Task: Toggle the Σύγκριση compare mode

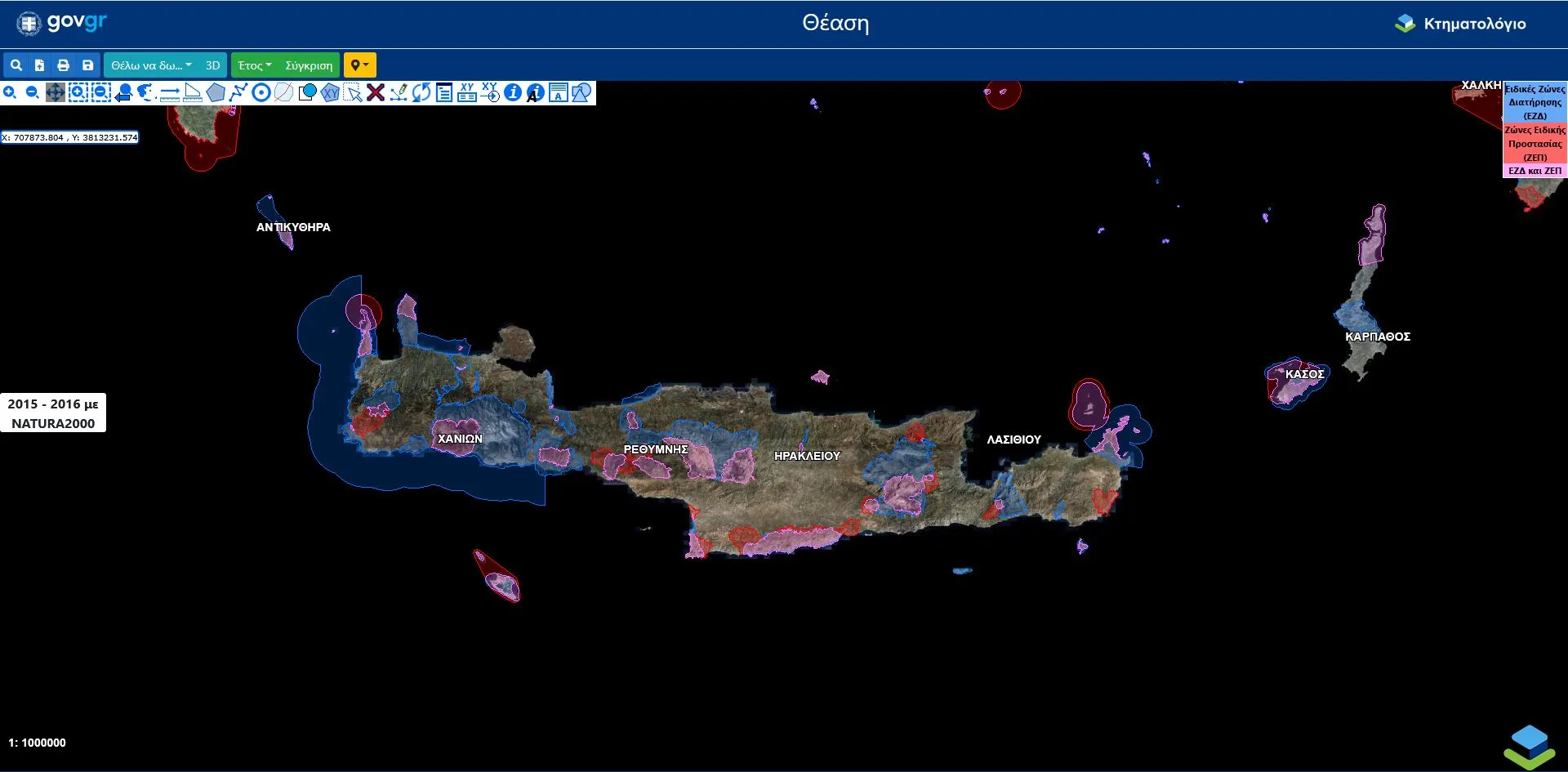Action: pyautogui.click(x=309, y=65)
